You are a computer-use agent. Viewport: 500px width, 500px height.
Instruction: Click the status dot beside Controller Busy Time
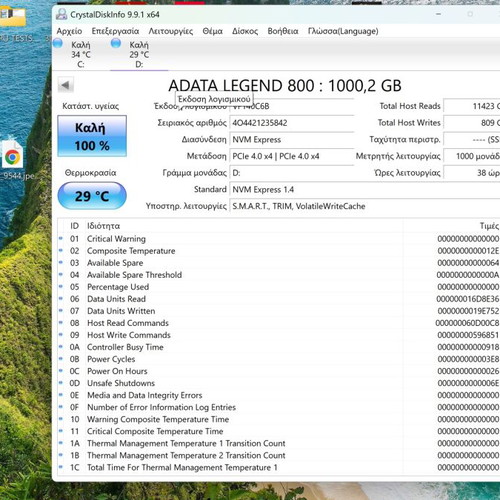pyautogui.click(x=61, y=347)
